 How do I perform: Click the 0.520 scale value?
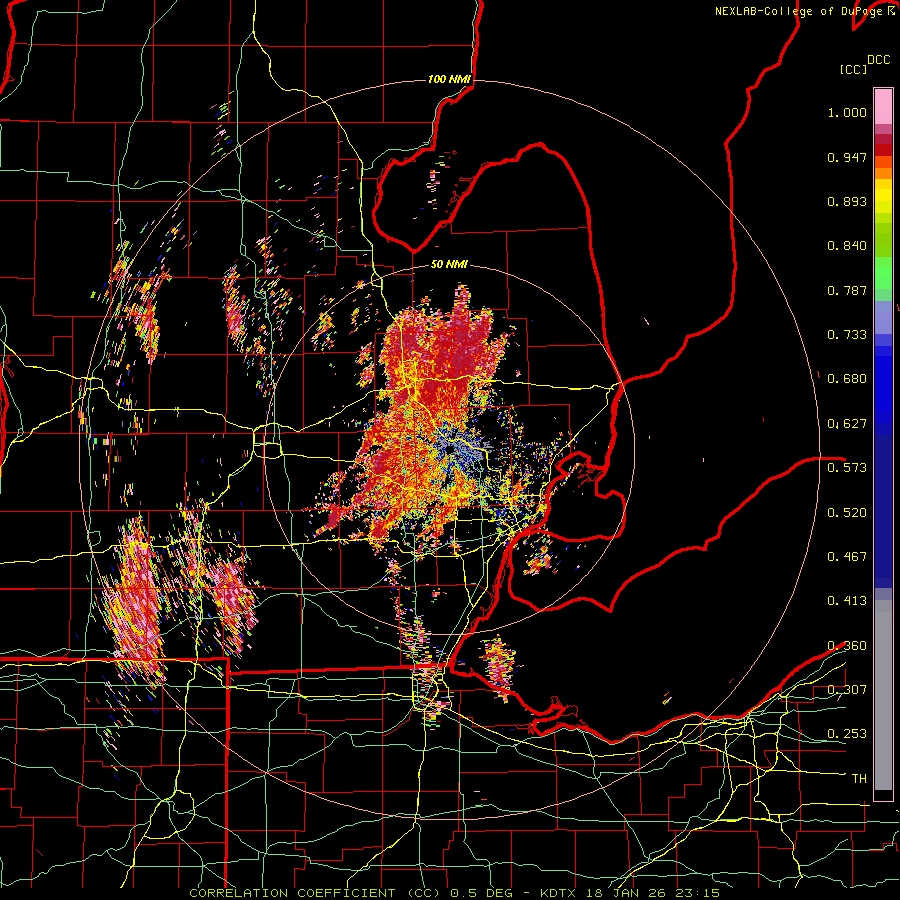pyautogui.click(x=847, y=513)
